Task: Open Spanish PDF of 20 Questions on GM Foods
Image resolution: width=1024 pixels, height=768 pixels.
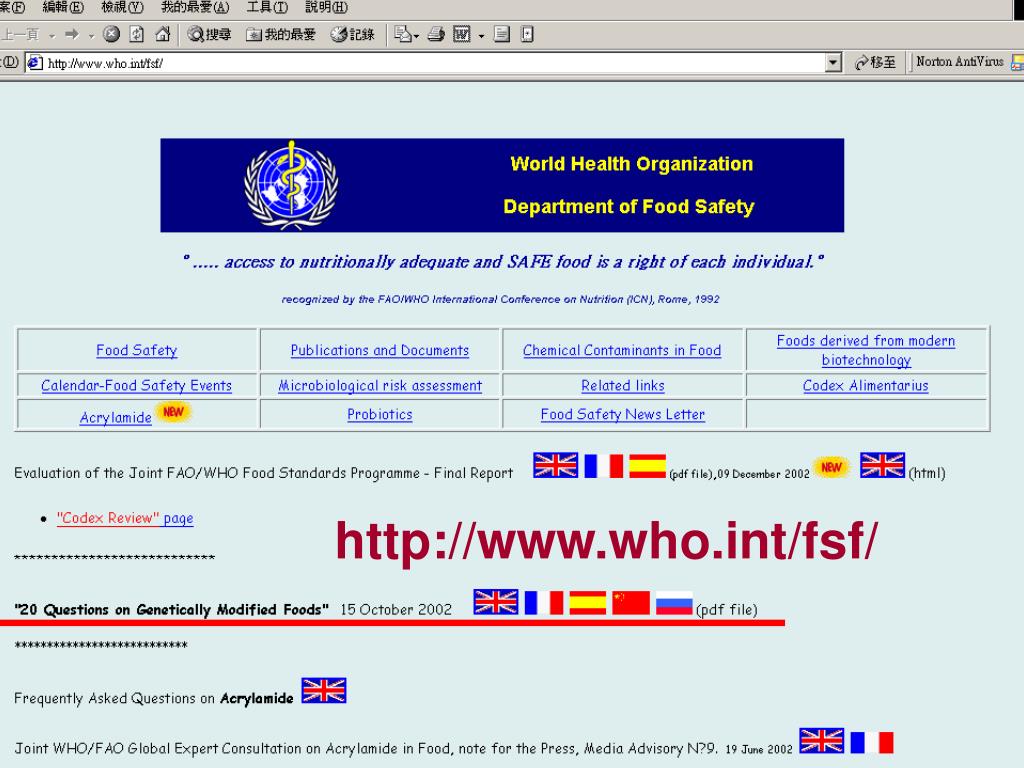Action: point(587,603)
